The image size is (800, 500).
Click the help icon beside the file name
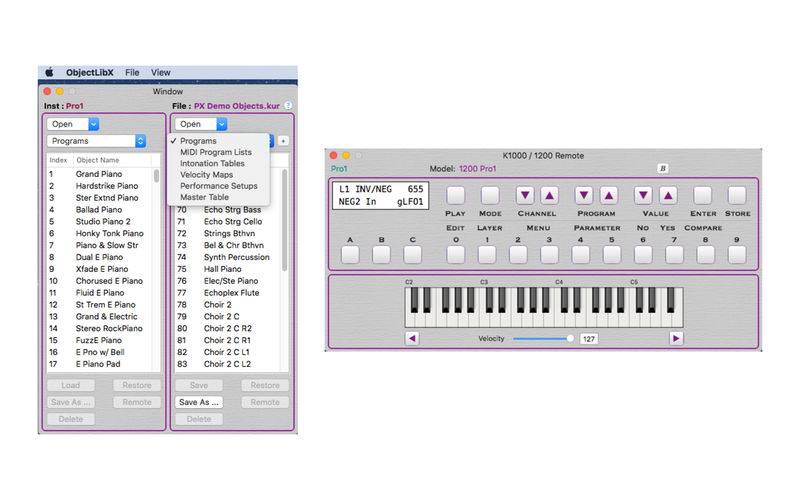click(x=288, y=106)
